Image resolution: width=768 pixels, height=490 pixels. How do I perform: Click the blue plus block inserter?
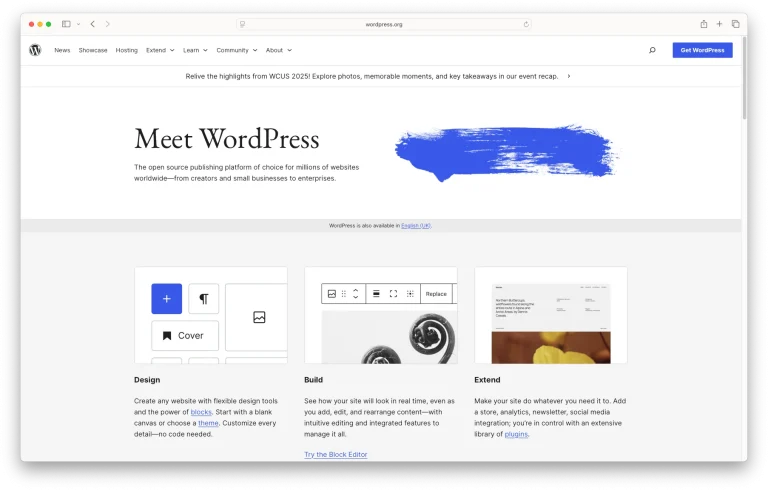167,299
